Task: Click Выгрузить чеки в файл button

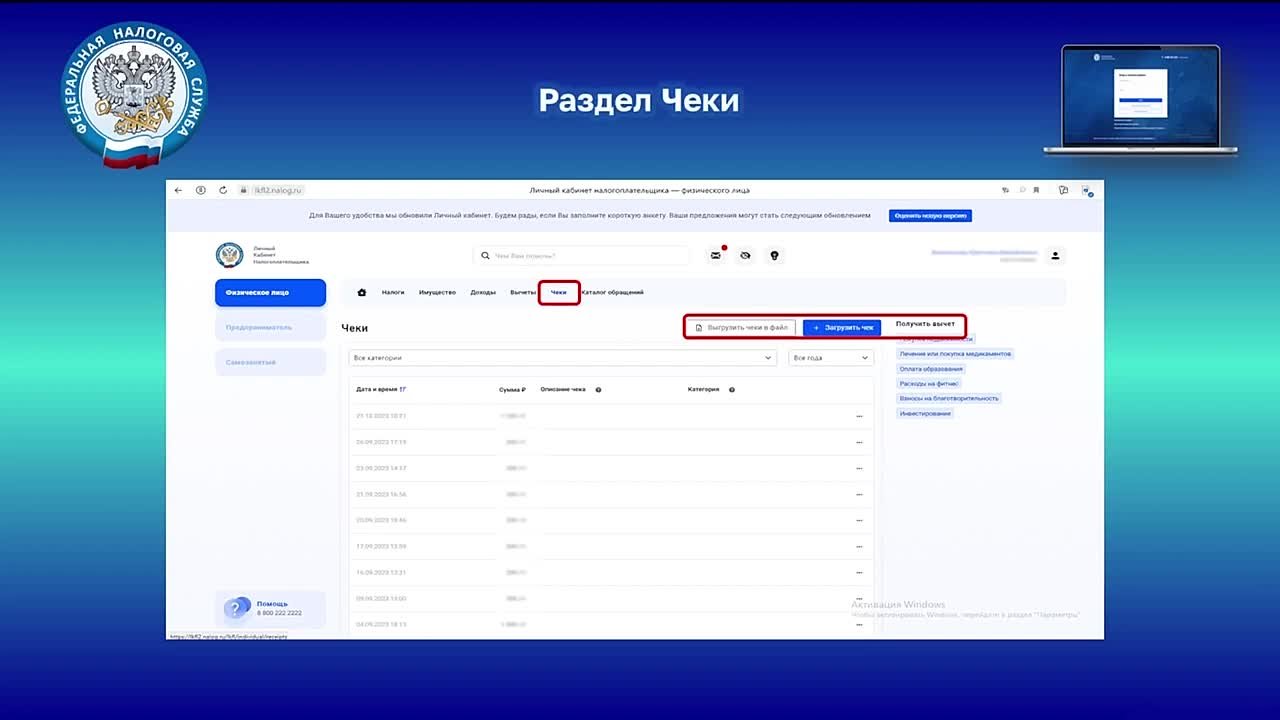Action: [741, 328]
